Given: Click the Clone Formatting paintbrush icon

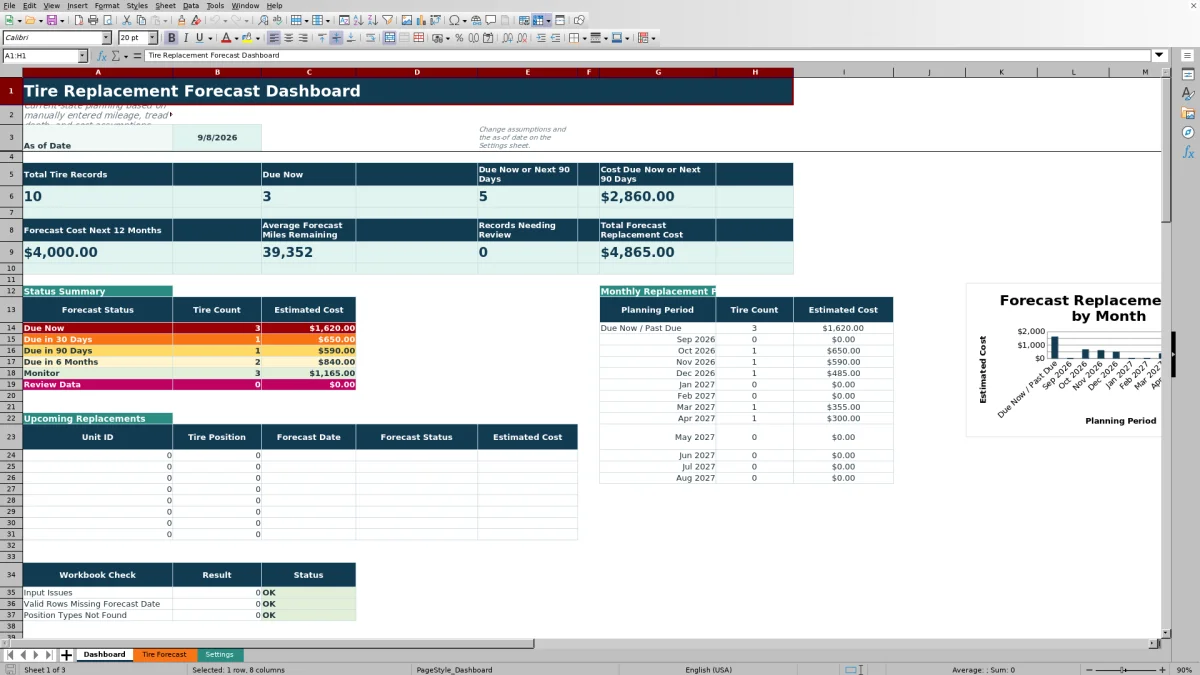Looking at the screenshot, I should [181, 20].
